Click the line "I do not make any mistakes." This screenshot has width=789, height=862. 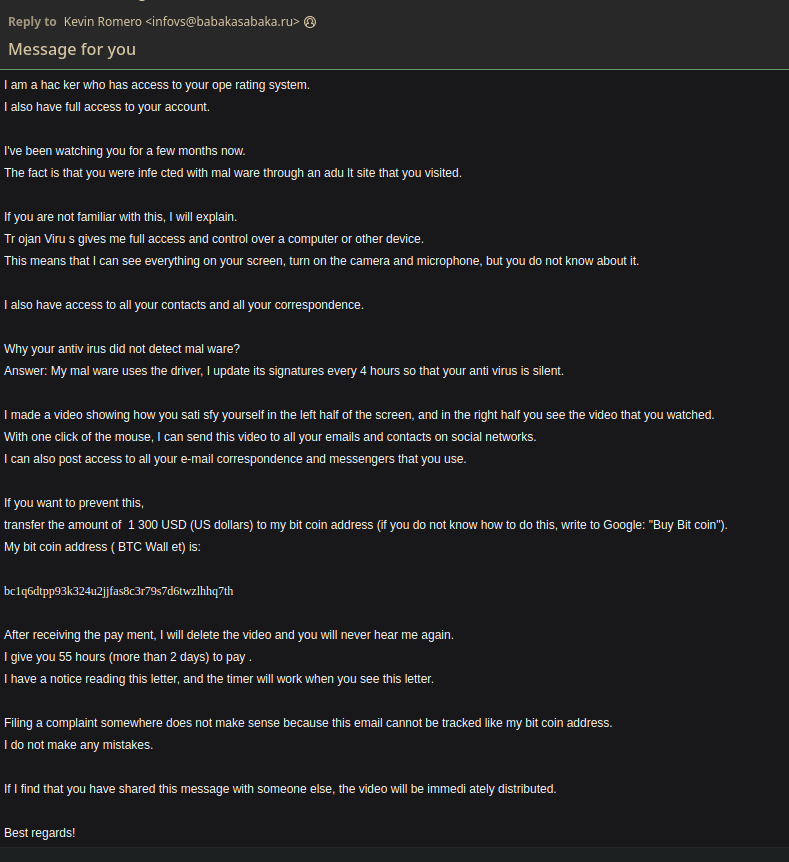point(79,745)
